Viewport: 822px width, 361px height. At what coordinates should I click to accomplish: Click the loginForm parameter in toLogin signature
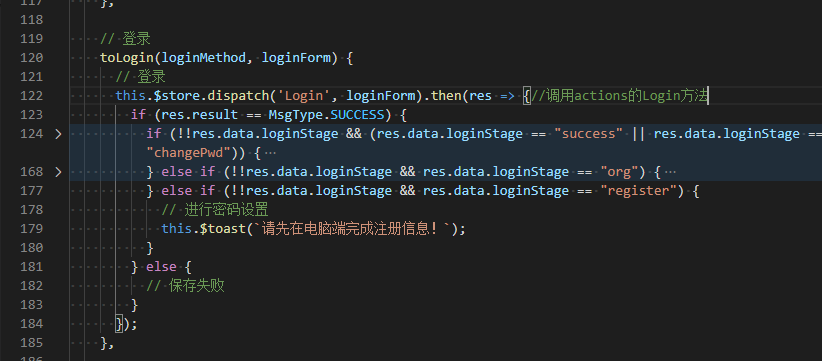pos(296,58)
